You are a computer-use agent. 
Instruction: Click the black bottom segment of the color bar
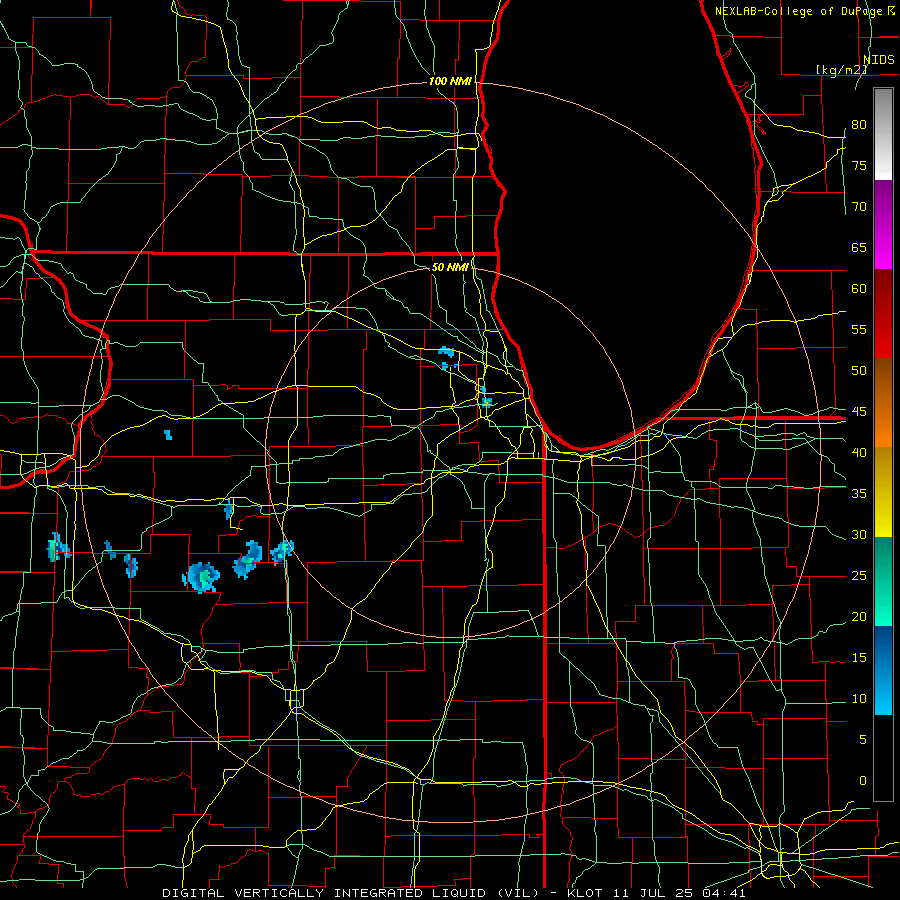[883, 758]
